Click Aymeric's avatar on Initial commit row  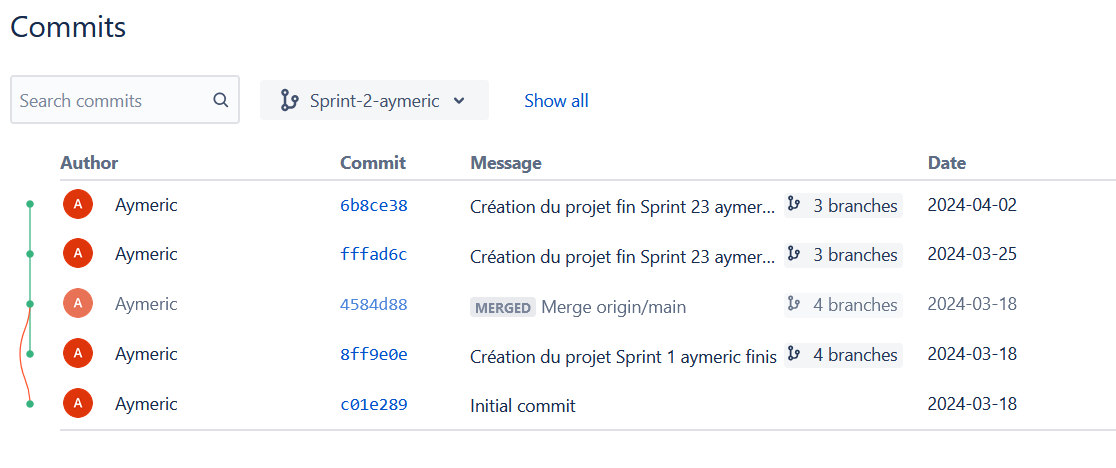point(78,404)
